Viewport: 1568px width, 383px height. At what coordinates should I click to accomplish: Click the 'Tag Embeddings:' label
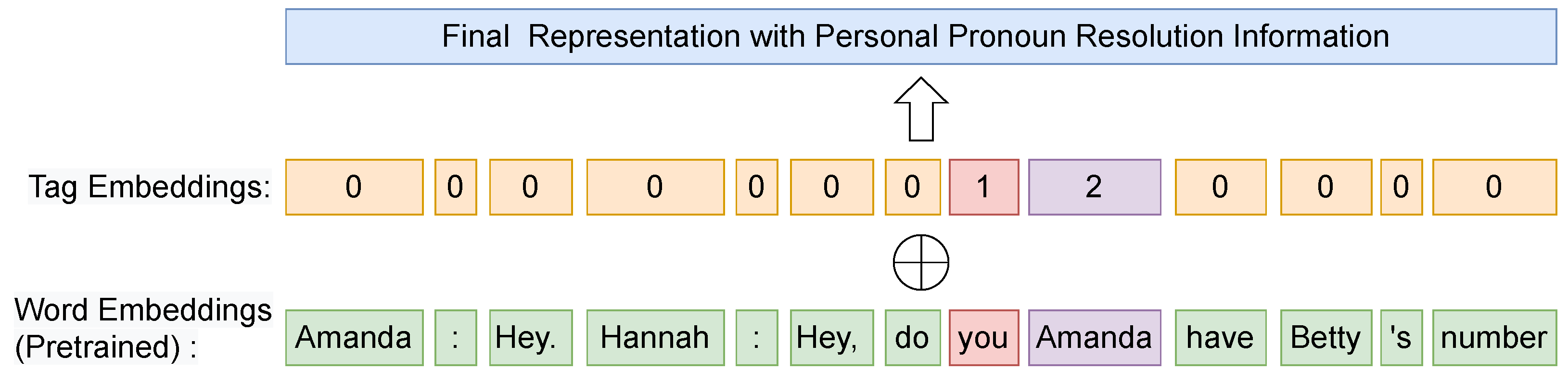point(149,186)
